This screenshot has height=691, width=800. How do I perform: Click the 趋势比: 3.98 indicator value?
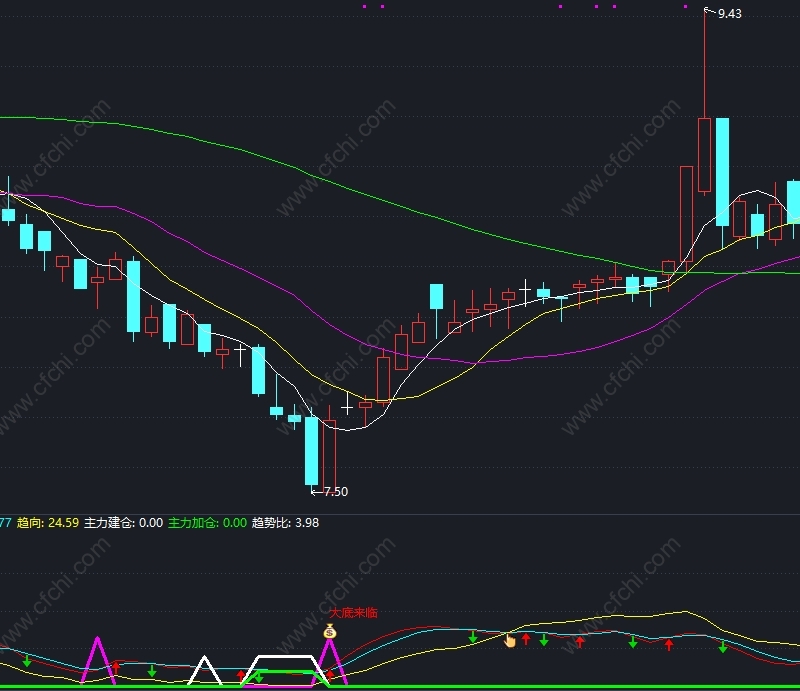(285, 523)
